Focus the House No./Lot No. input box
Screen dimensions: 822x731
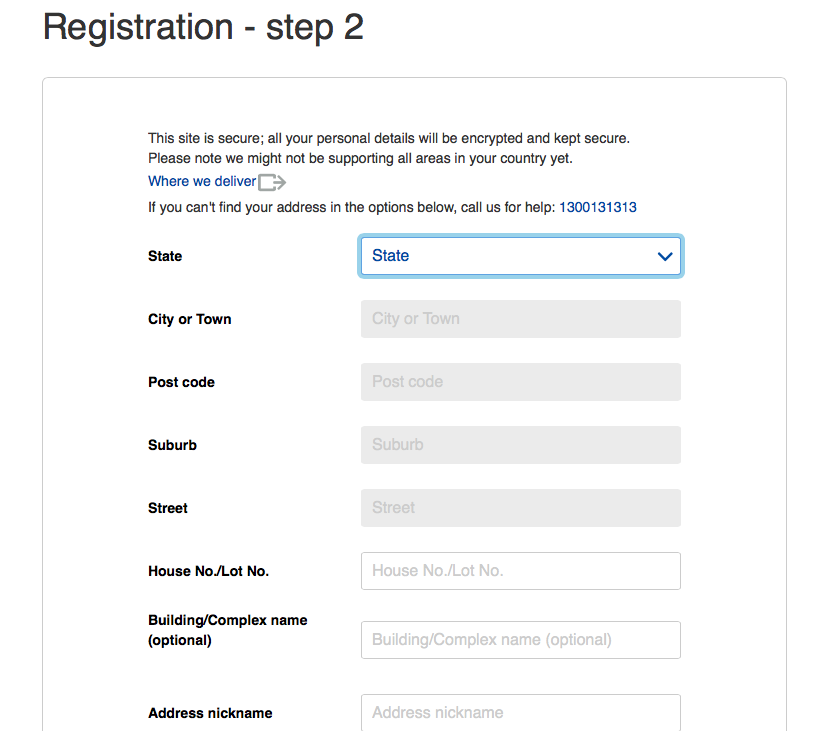tap(521, 571)
